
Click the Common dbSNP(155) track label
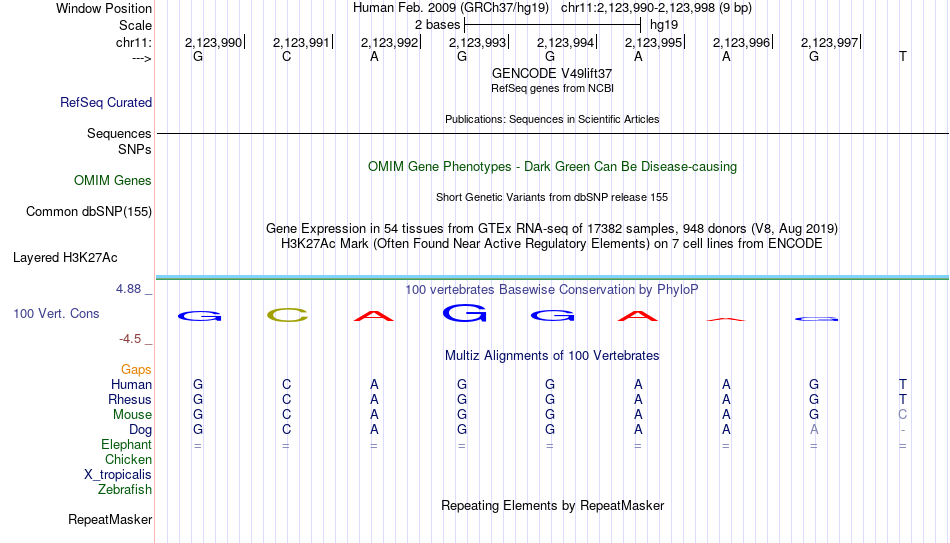coord(89,212)
